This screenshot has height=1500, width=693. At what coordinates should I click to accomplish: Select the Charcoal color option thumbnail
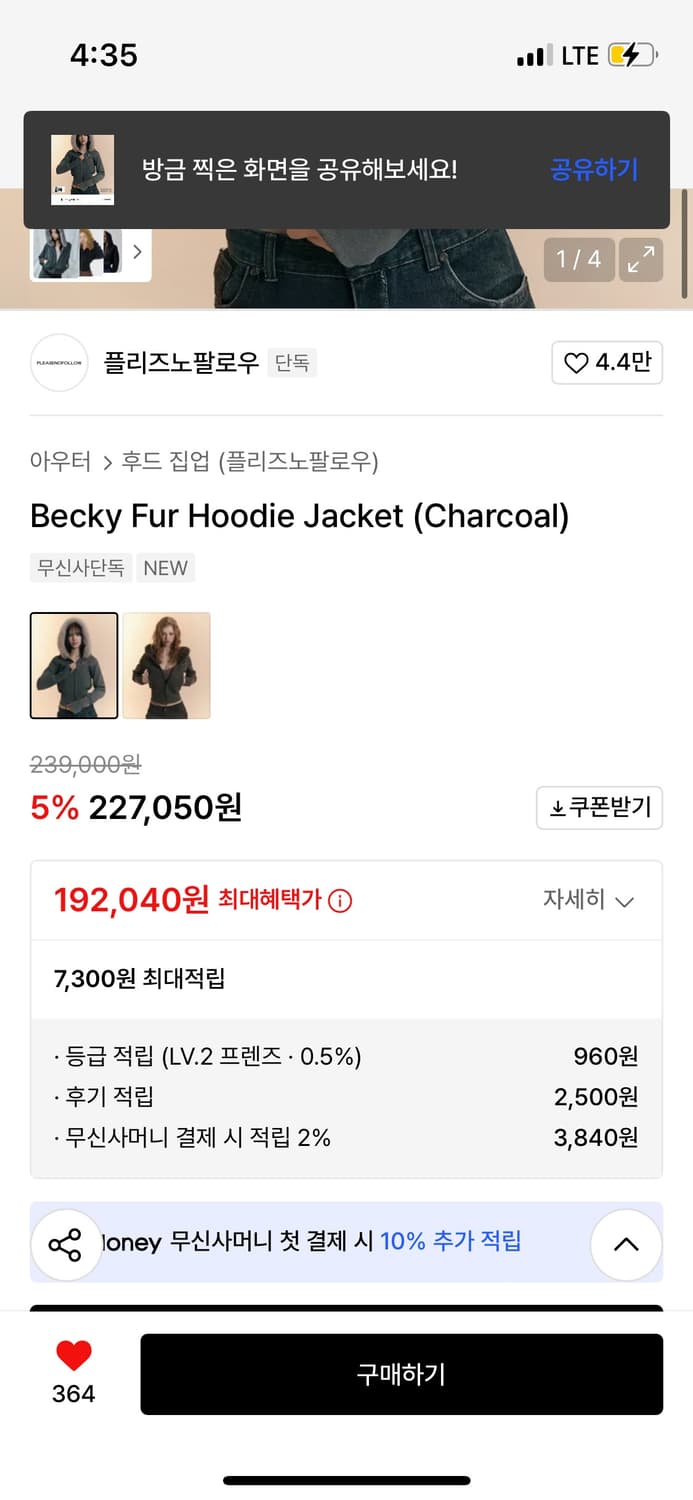click(74, 665)
